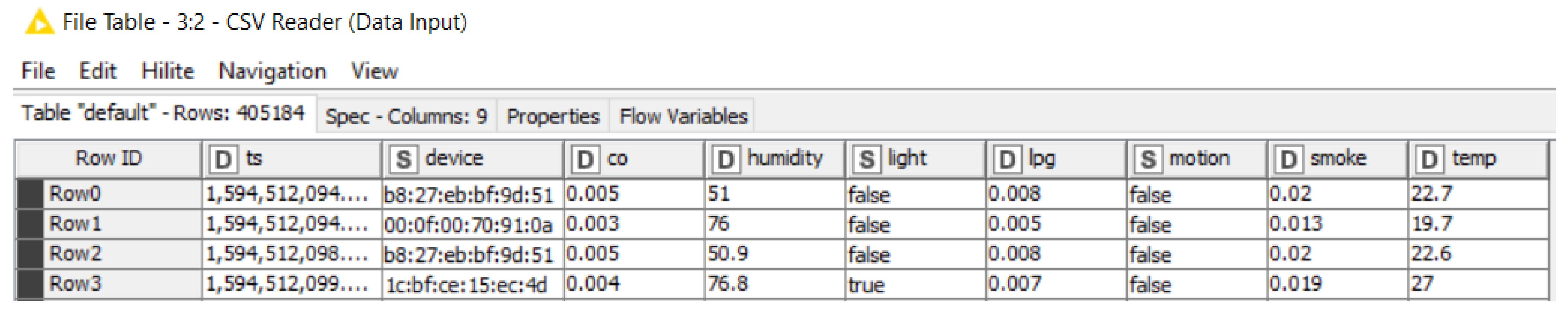The height and width of the screenshot is (315, 1568).
Task: Open the Hilite menu
Action: click(x=167, y=71)
